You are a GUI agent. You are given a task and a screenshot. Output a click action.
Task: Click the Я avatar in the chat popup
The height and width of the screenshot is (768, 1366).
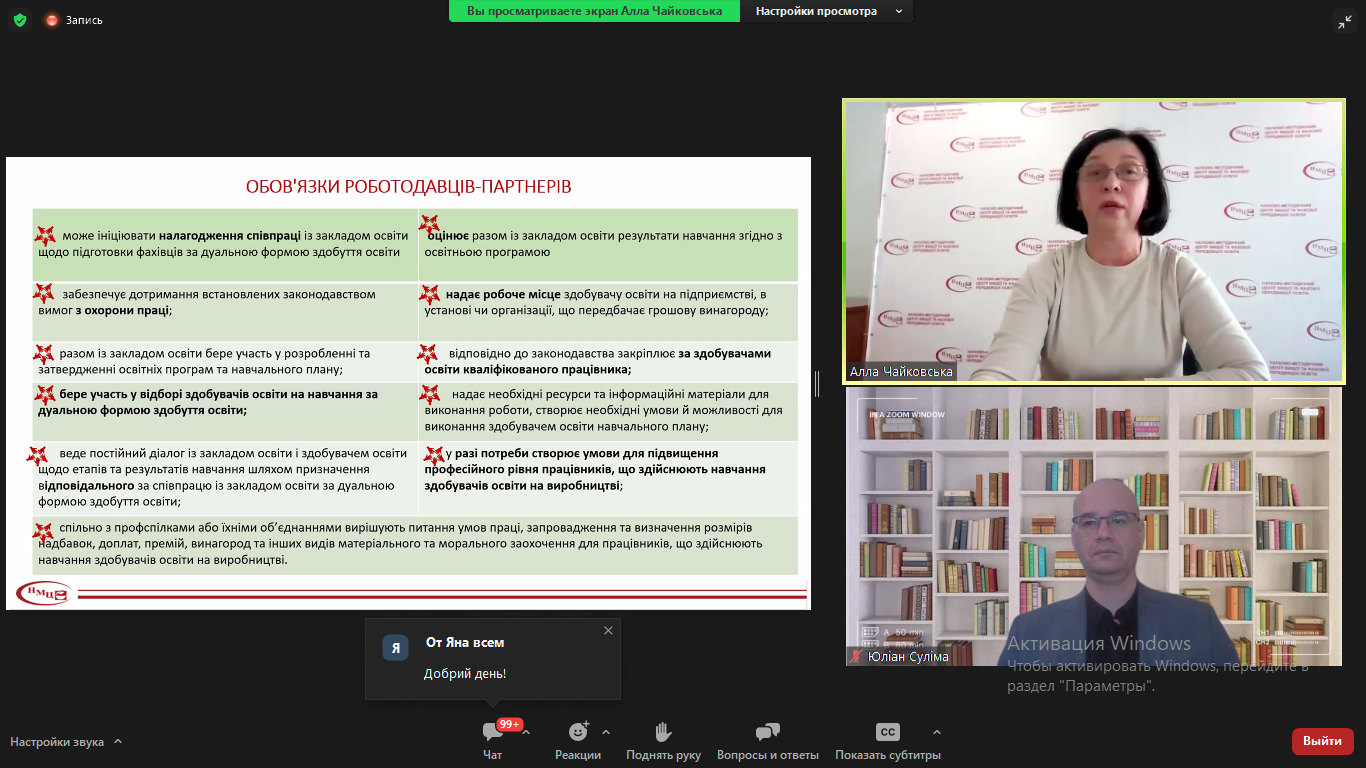(395, 648)
